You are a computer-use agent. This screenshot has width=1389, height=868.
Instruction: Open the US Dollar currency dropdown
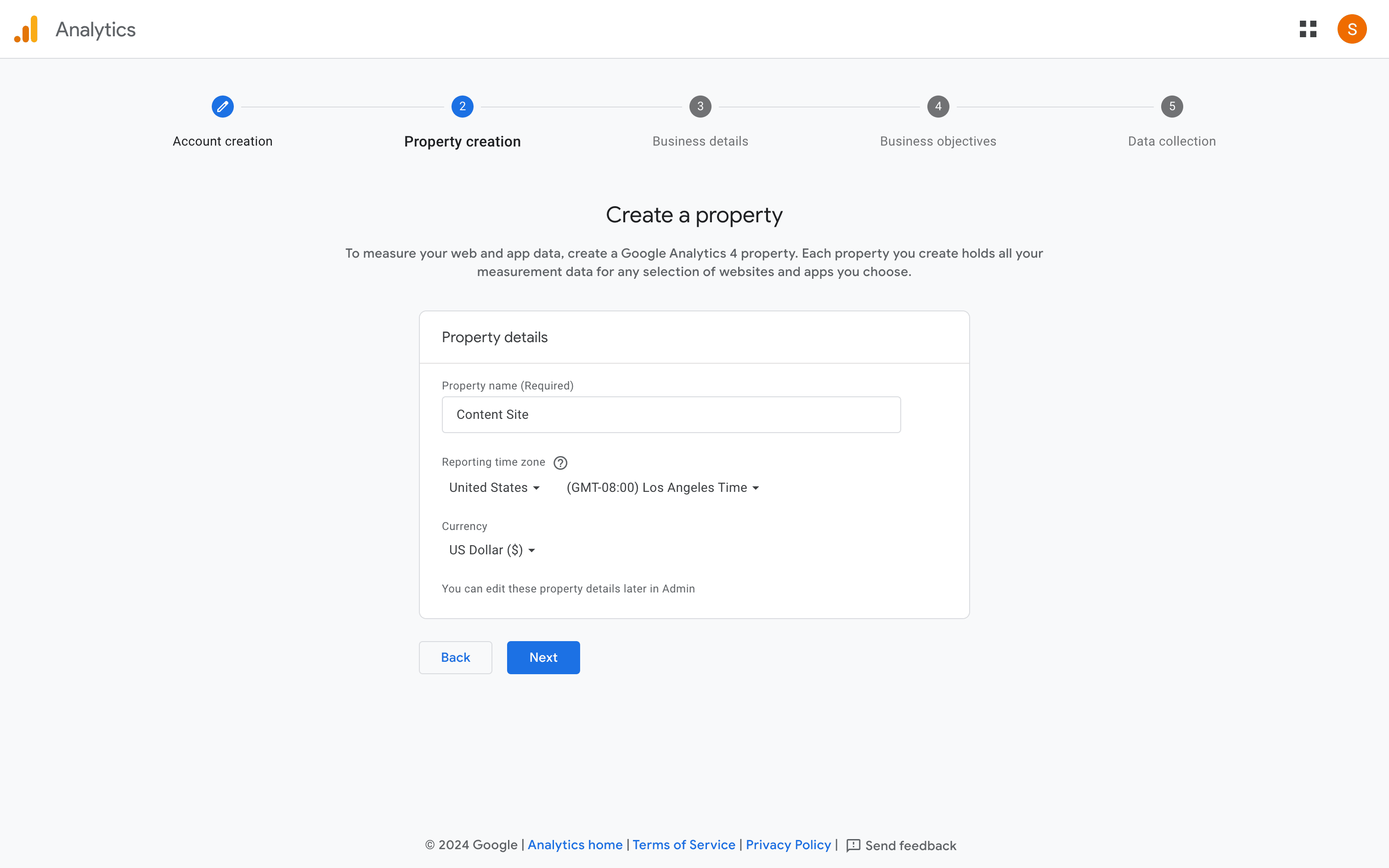pos(492,550)
